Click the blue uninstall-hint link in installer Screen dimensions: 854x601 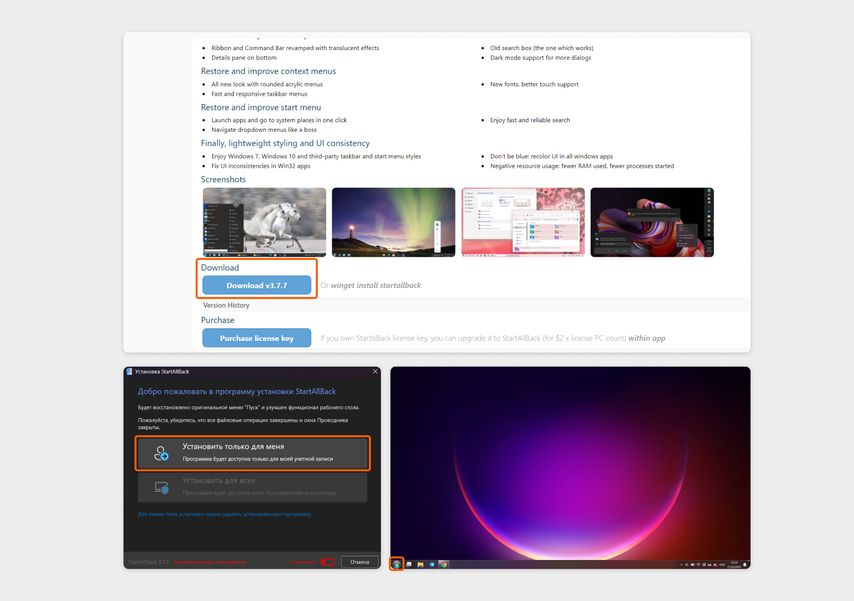tap(224, 514)
